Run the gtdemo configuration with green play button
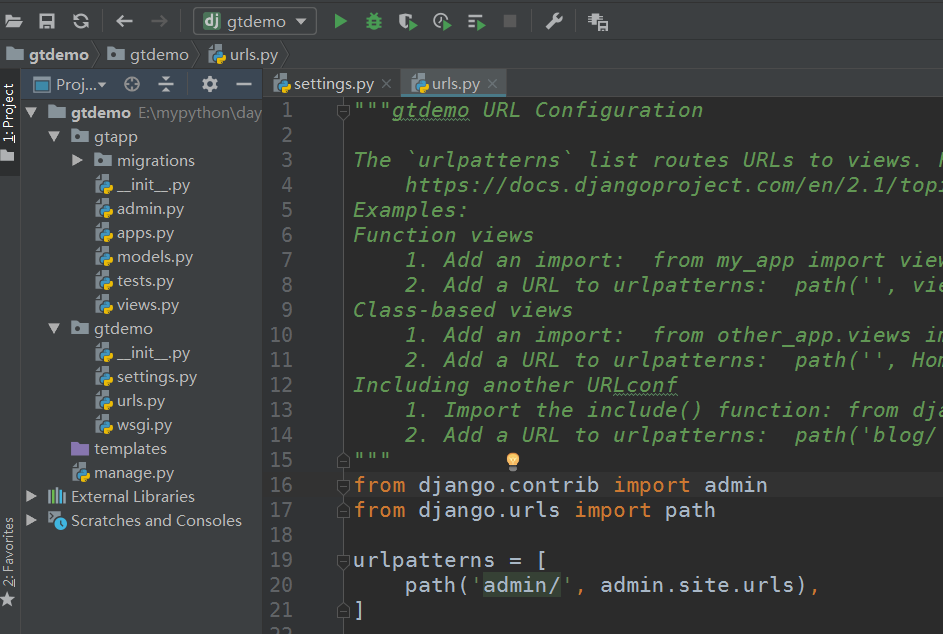 (x=341, y=21)
